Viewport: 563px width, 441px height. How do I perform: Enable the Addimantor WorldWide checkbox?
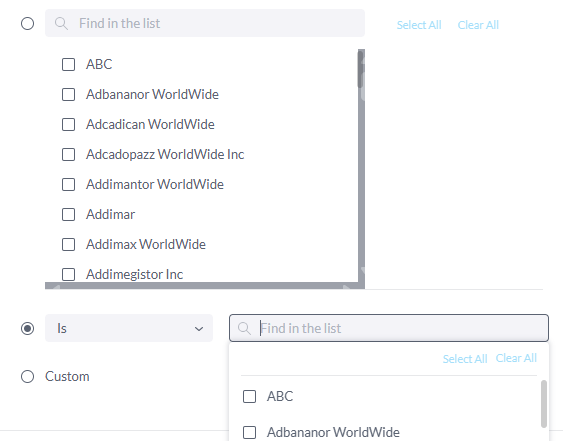coord(68,185)
